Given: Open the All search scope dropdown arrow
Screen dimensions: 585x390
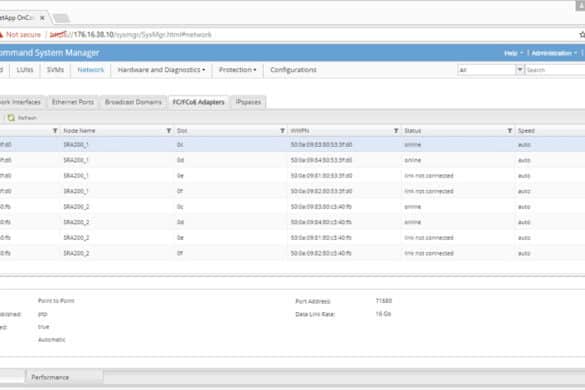Looking at the screenshot, I should pyautogui.click(x=519, y=69).
